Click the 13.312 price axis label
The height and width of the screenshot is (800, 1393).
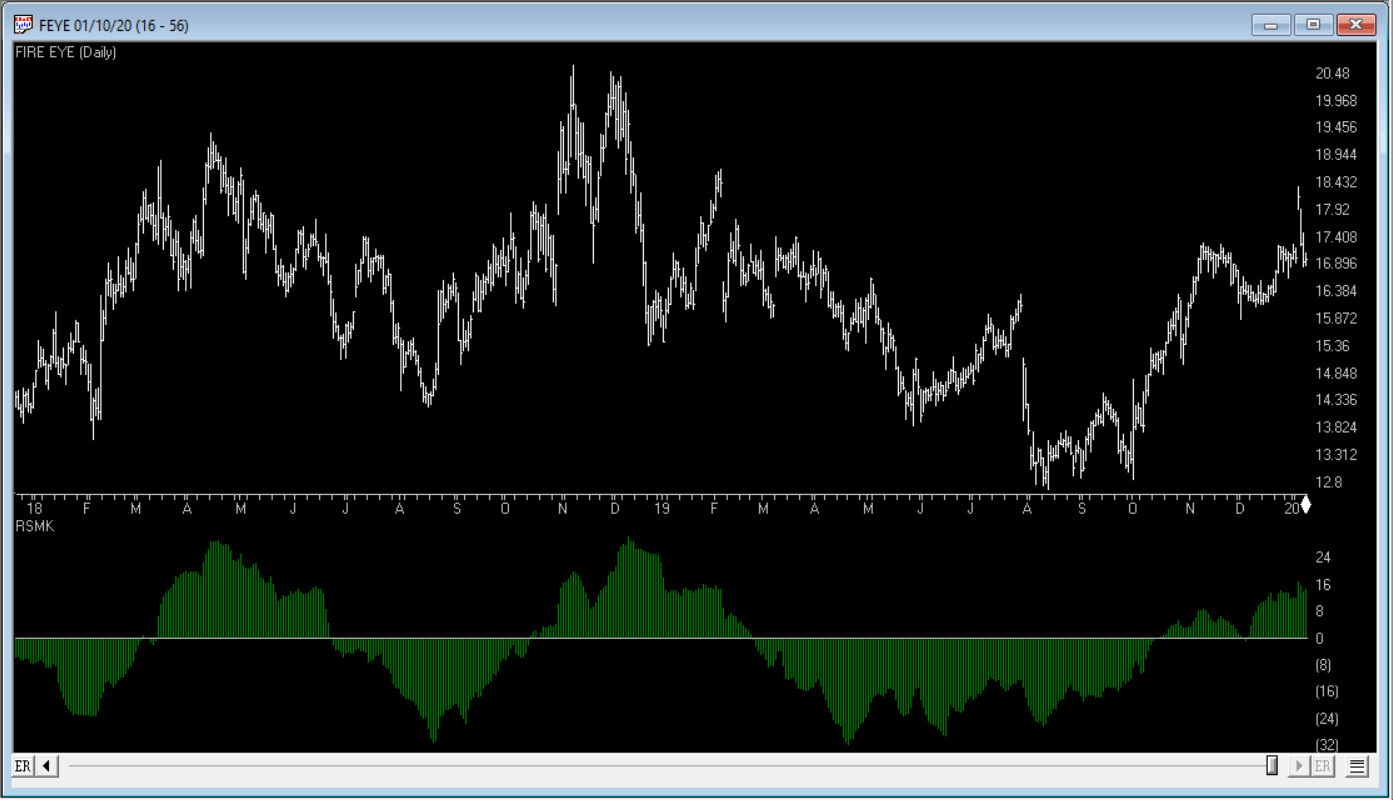pos(1337,455)
